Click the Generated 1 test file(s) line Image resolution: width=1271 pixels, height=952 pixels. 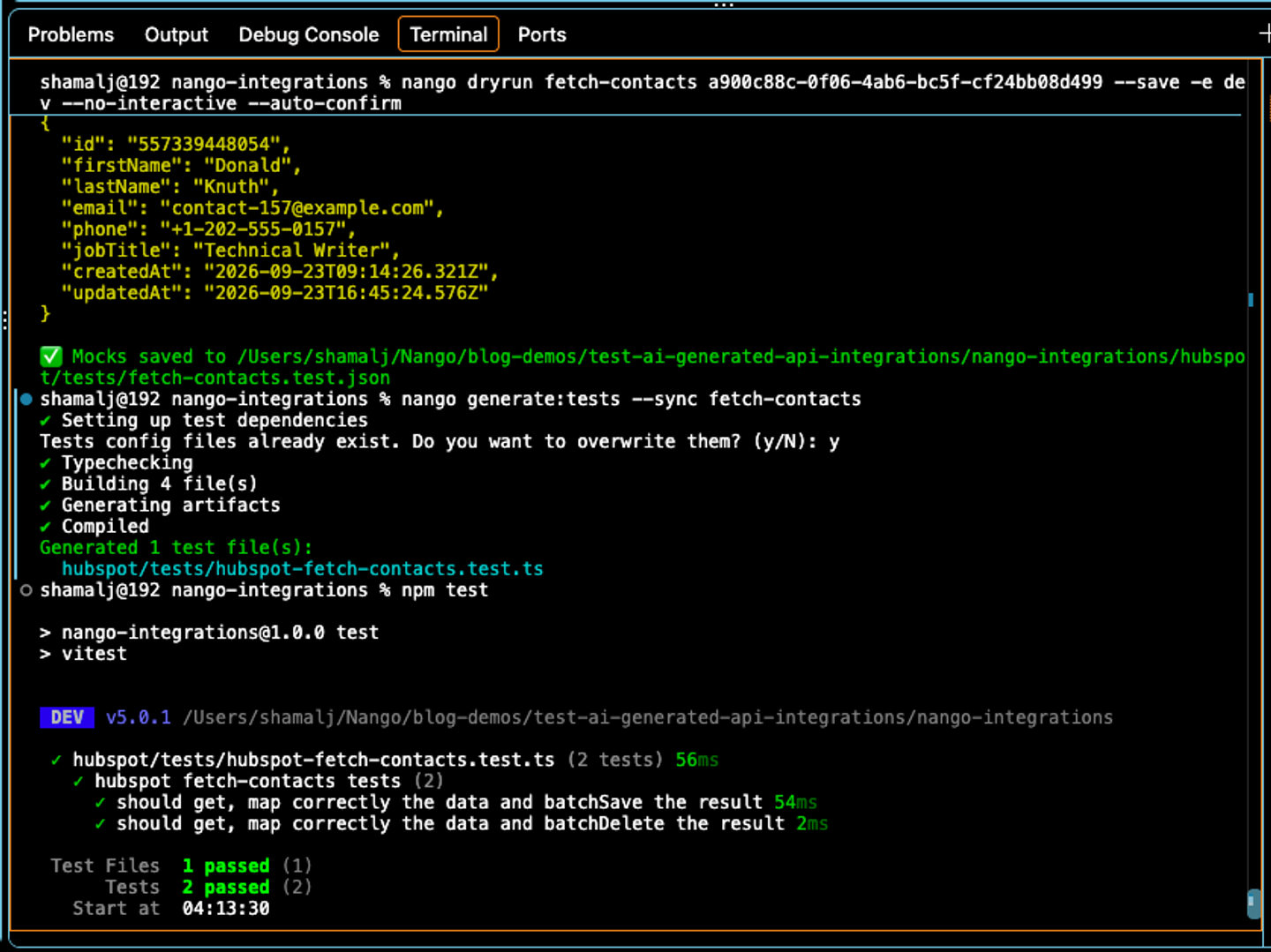(176, 548)
